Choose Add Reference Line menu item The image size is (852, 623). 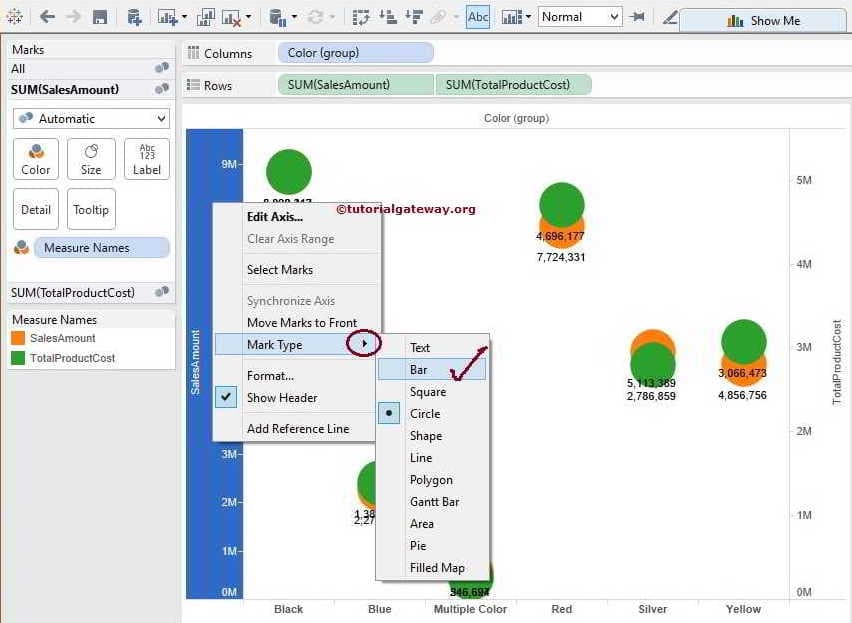tap(296, 429)
